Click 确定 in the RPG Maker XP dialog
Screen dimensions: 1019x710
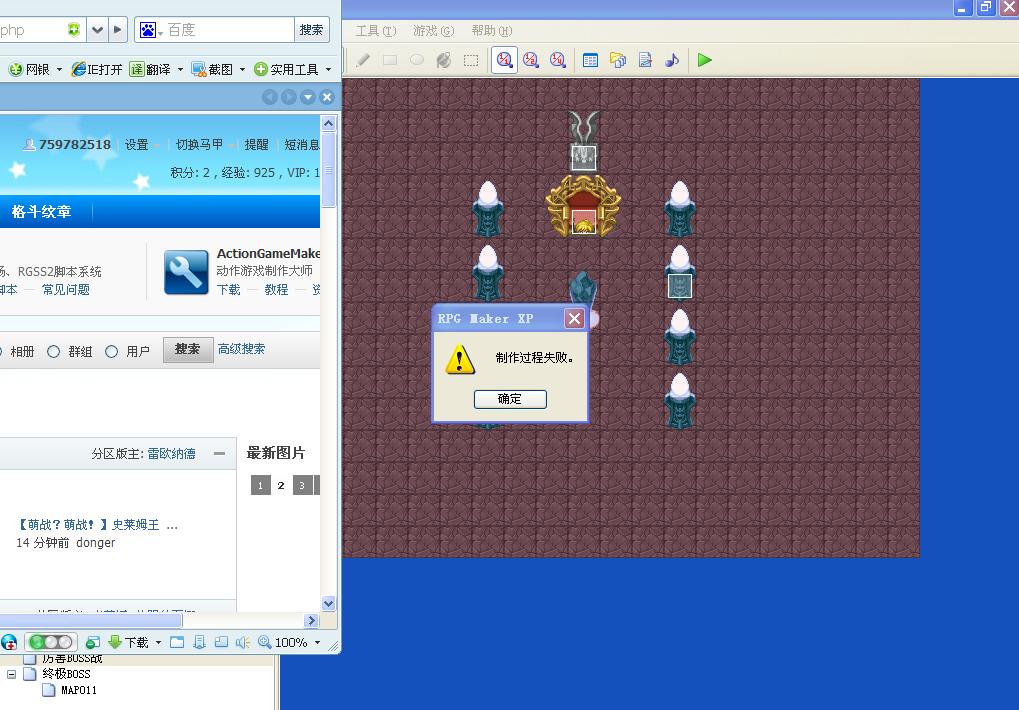pos(510,399)
